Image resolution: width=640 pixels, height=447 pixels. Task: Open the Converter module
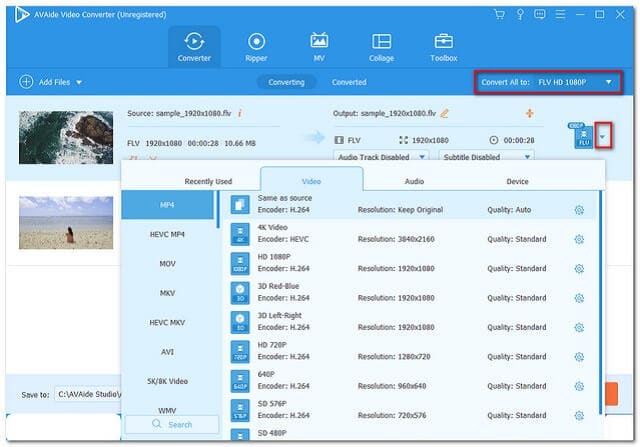(x=194, y=47)
